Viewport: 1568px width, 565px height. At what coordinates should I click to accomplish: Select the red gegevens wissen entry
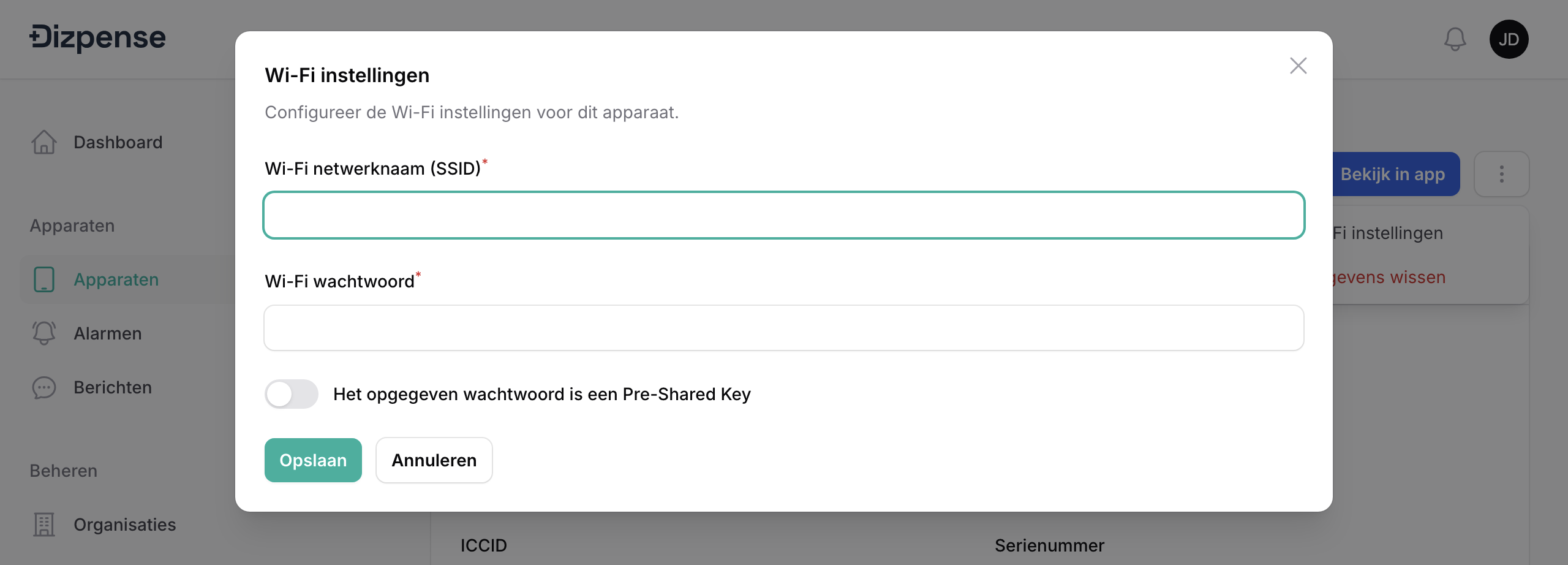[x=1389, y=278]
